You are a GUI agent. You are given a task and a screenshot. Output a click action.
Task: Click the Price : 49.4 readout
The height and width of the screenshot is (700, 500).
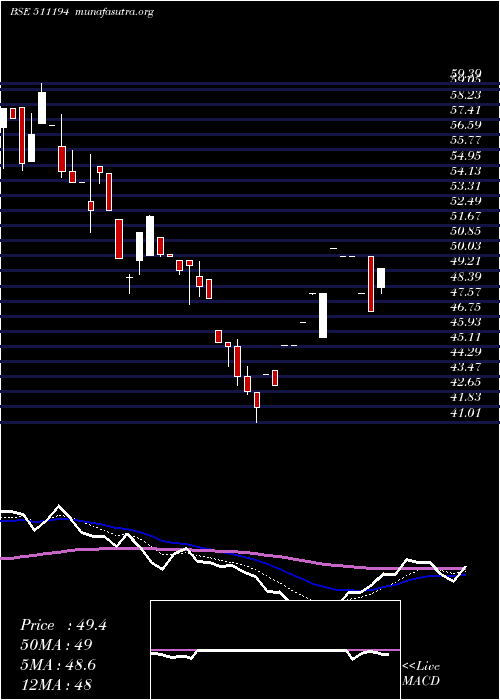[x=63, y=625]
